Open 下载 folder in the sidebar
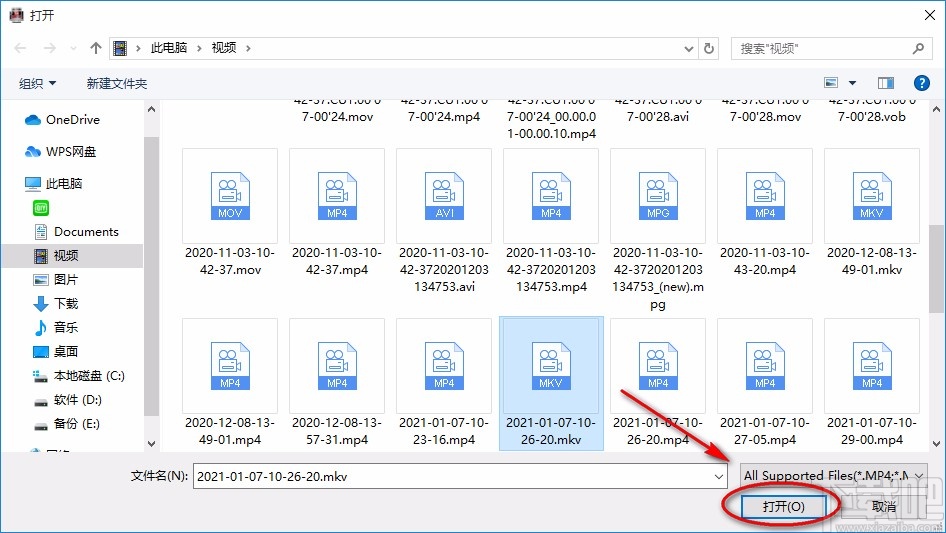946x533 pixels. pos(56,304)
